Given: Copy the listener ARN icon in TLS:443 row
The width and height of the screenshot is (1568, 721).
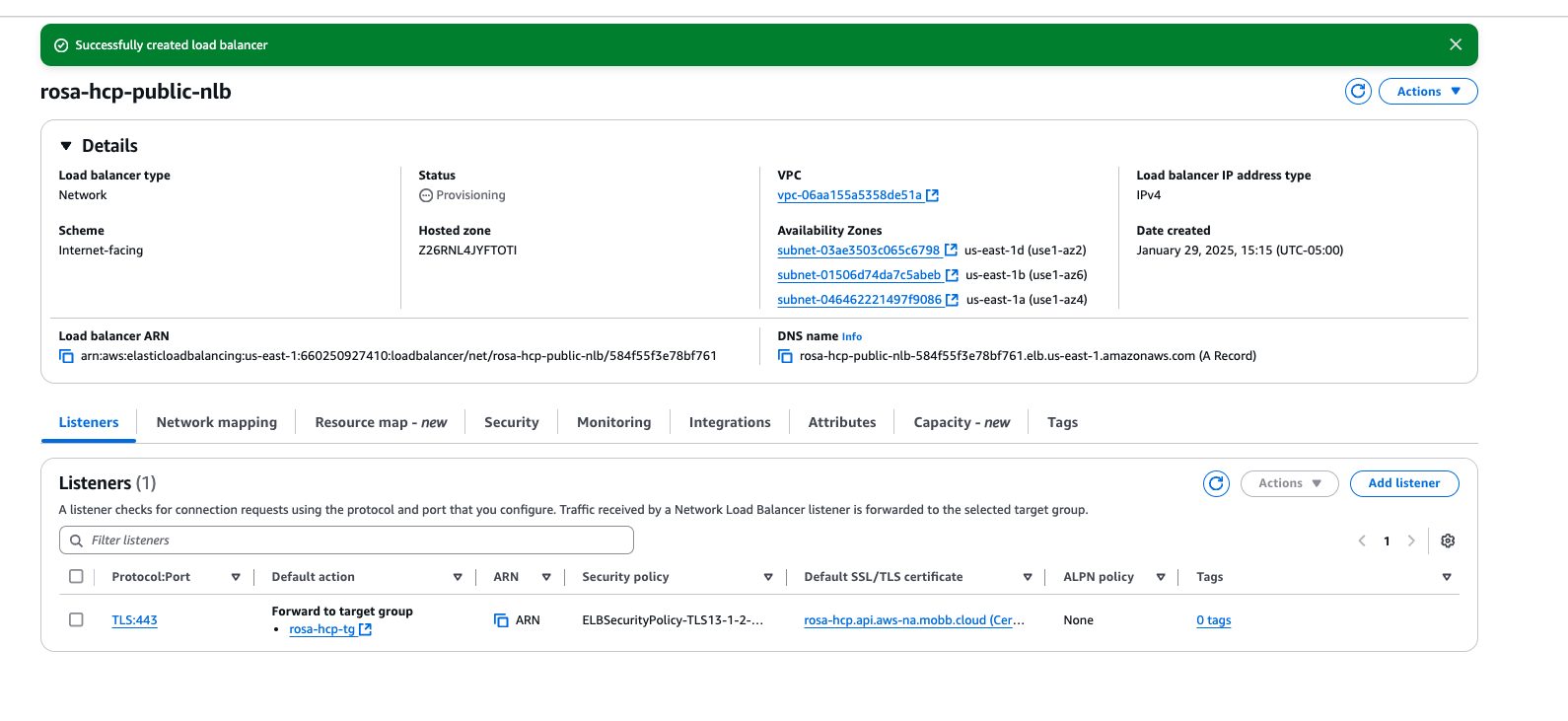Looking at the screenshot, I should (501, 620).
